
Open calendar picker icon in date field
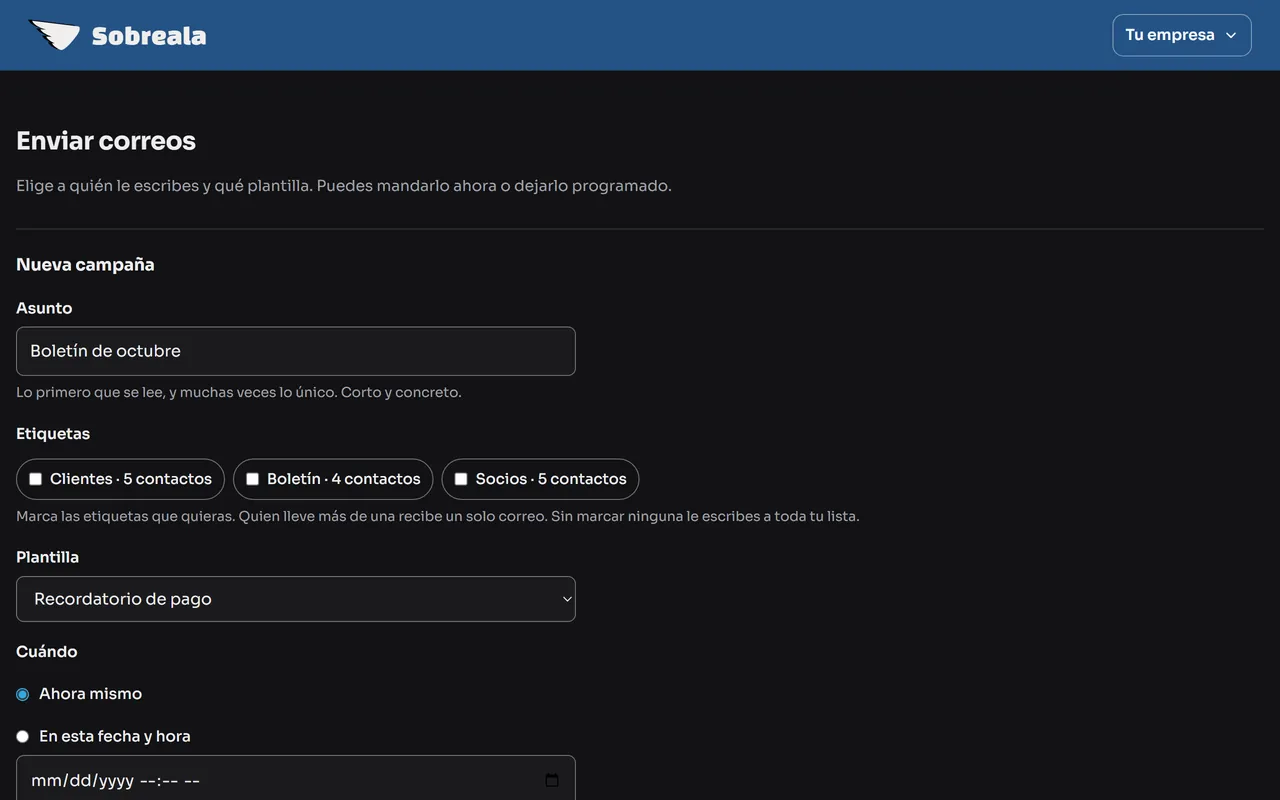(552, 780)
